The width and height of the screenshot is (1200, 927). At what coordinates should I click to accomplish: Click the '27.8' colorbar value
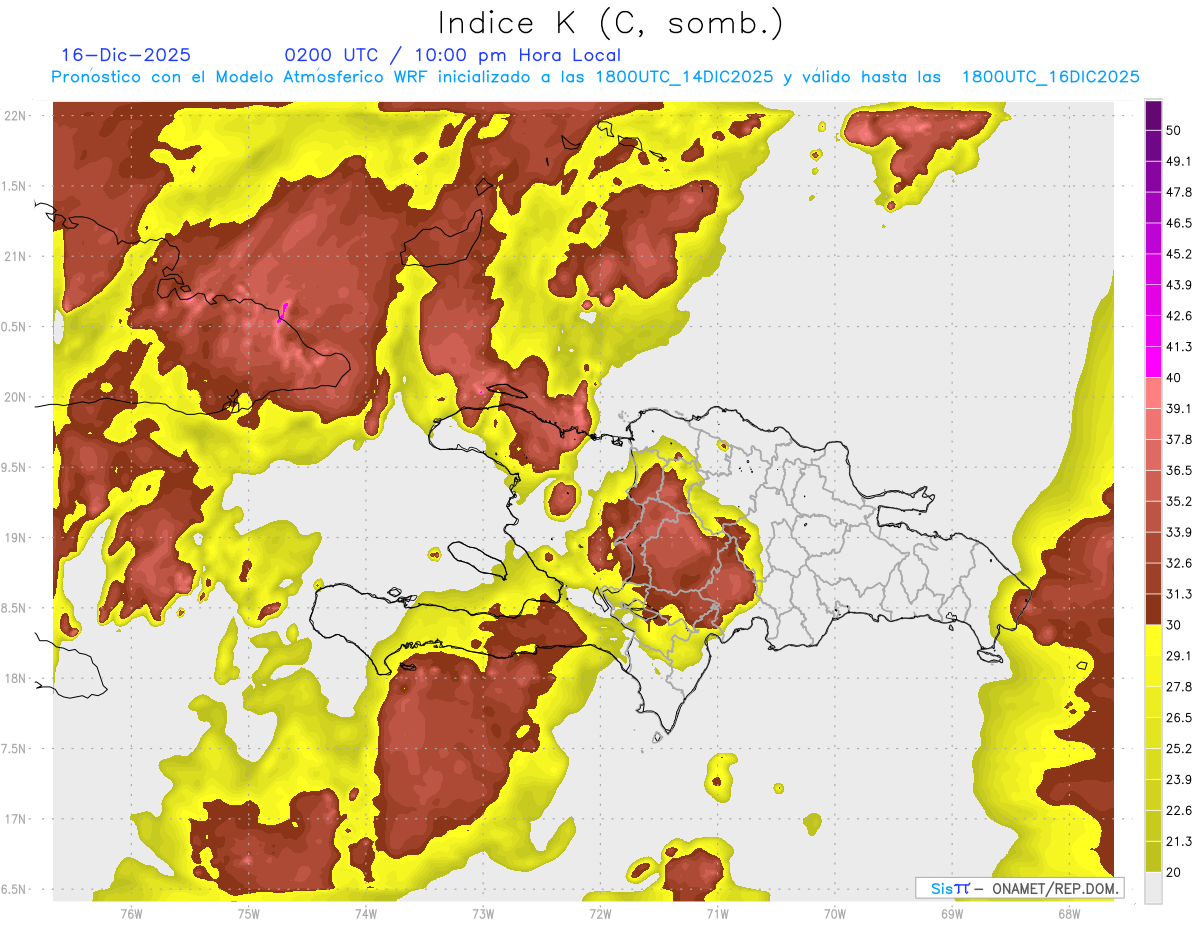1178,687
